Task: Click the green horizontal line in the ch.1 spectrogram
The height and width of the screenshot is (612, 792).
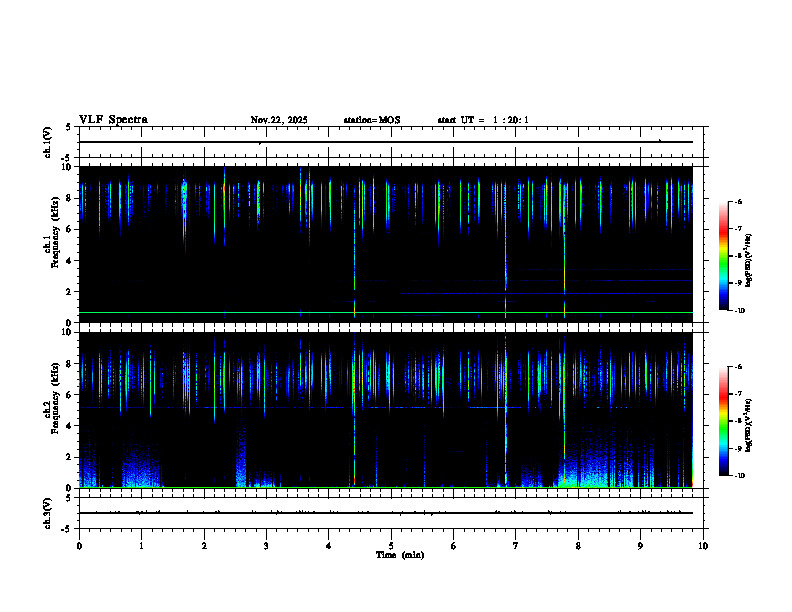Action: tap(386, 313)
